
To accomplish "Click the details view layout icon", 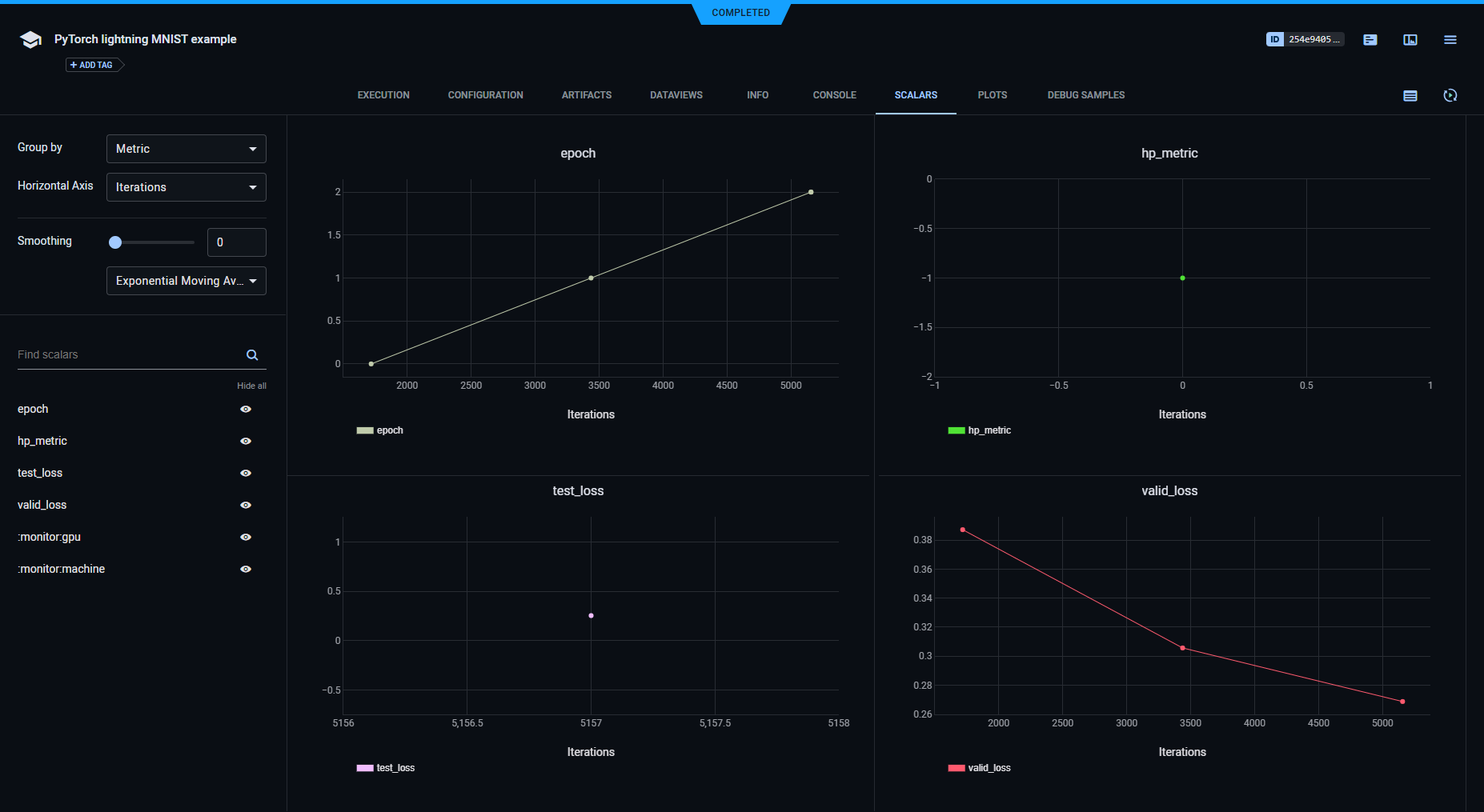I will click(x=1410, y=40).
